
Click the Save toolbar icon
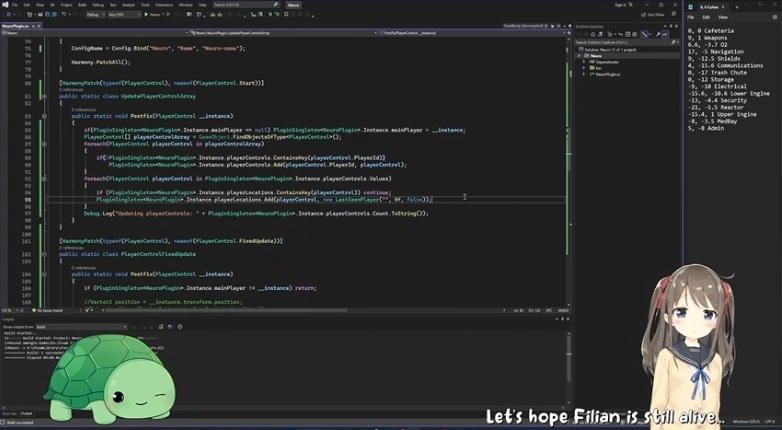[x=46, y=14]
